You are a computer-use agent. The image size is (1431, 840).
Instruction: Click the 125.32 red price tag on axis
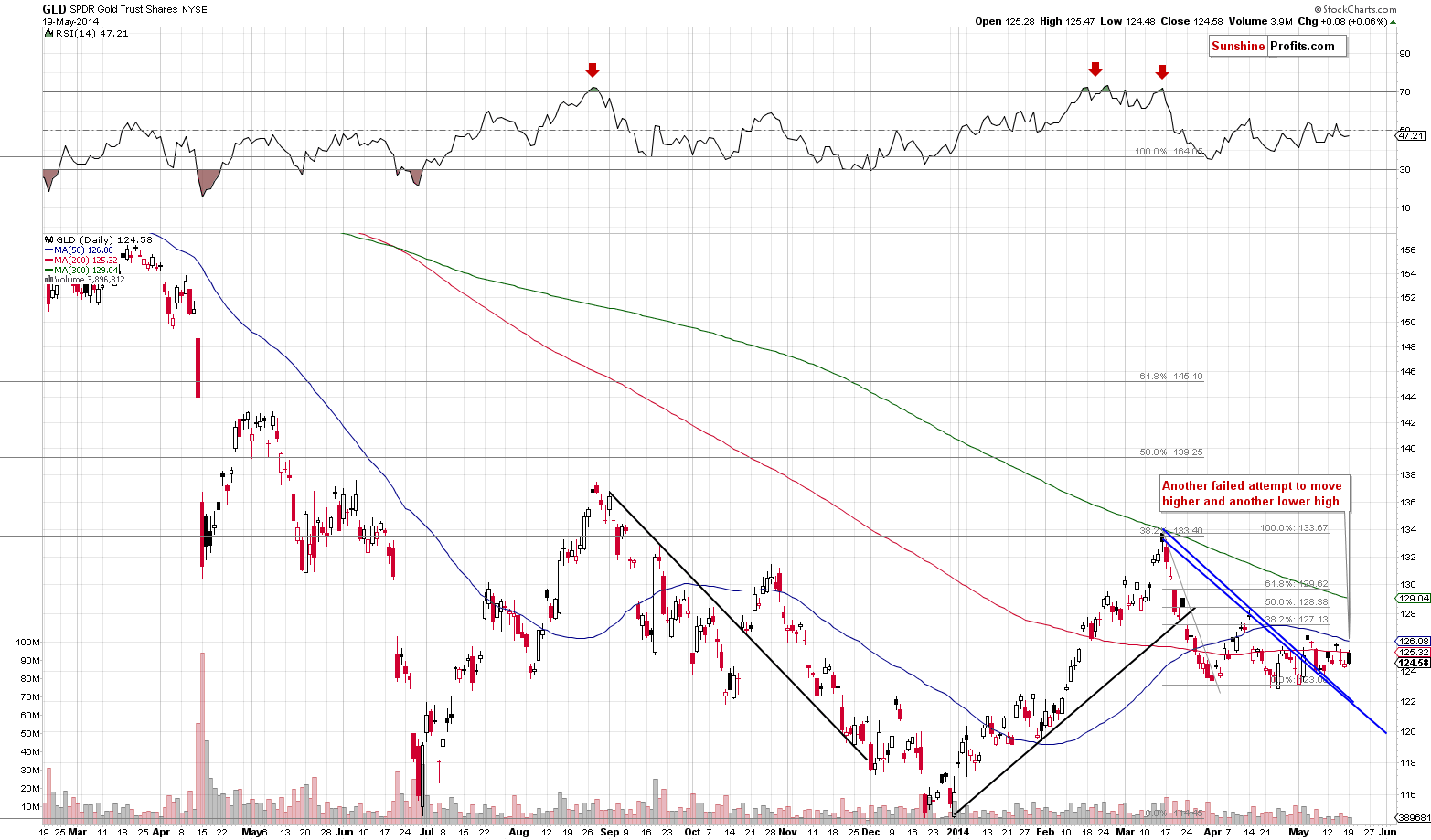pos(1413,652)
